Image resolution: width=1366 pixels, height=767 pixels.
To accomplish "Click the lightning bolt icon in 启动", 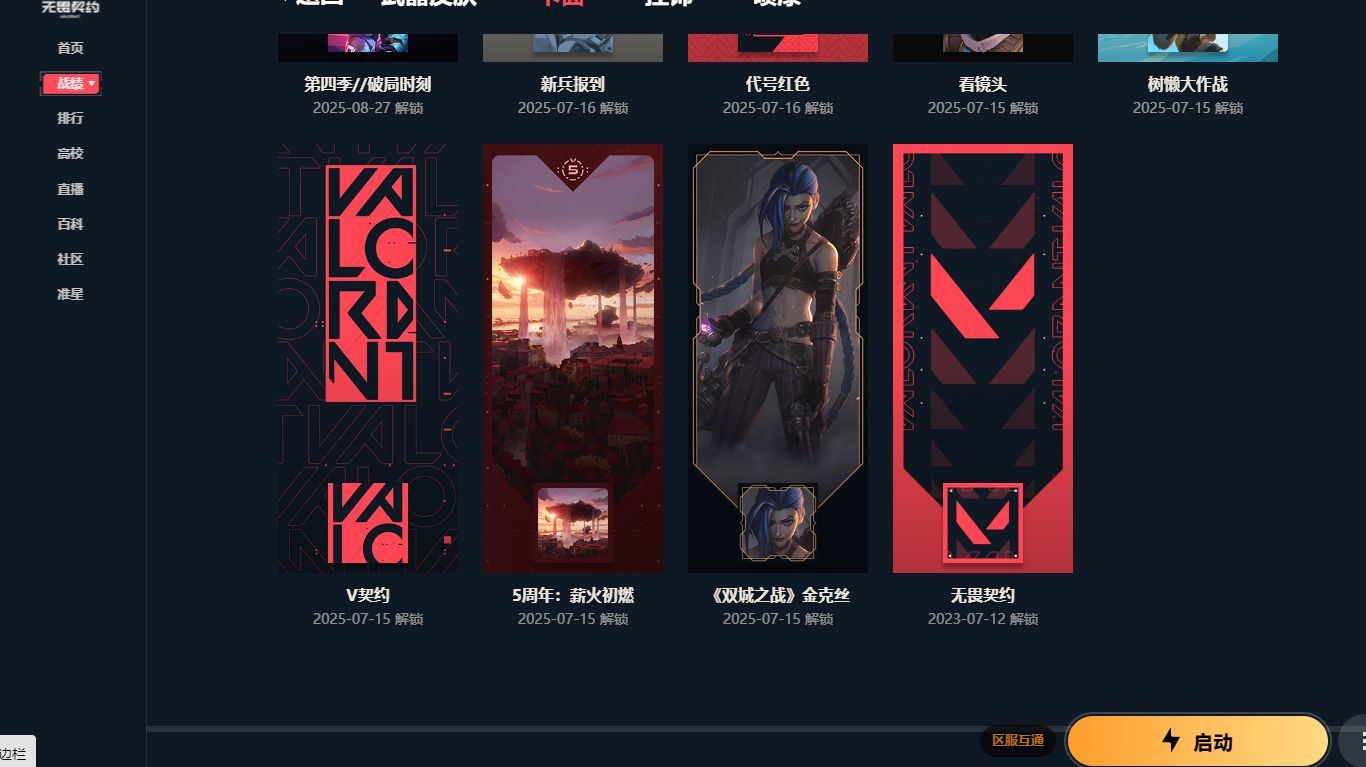I will [1171, 741].
